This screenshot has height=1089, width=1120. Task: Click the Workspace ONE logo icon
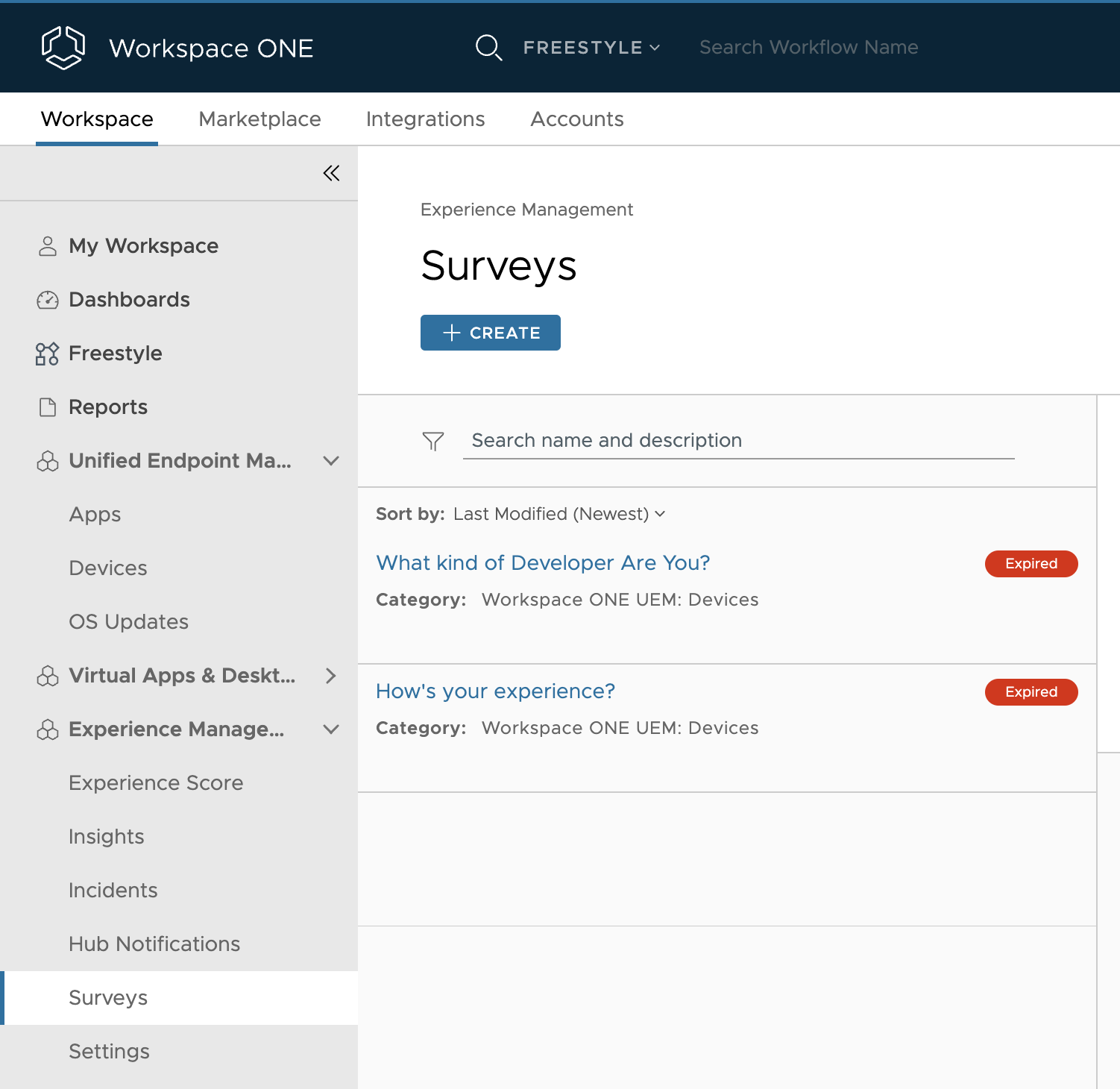pos(63,48)
